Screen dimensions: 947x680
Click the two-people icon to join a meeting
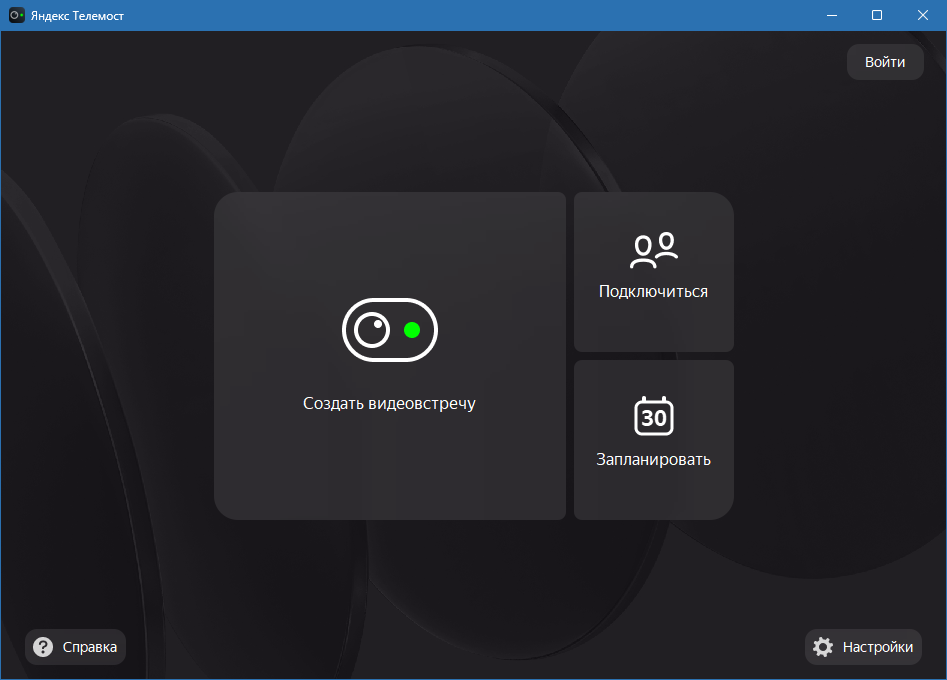653,250
